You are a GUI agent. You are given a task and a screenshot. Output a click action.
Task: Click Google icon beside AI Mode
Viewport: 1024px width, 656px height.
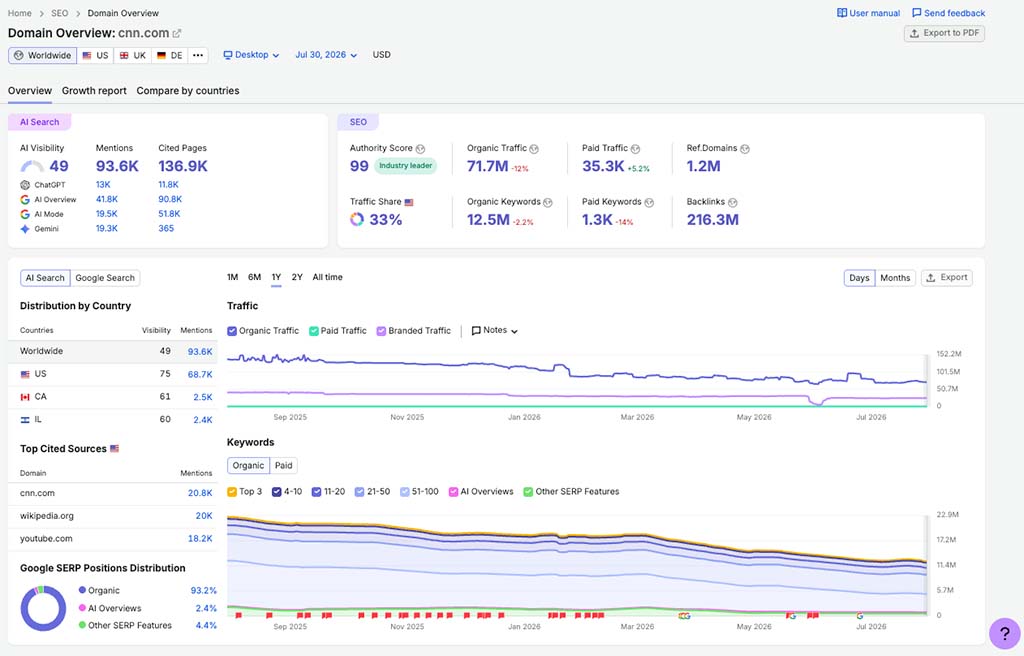pos(25,214)
